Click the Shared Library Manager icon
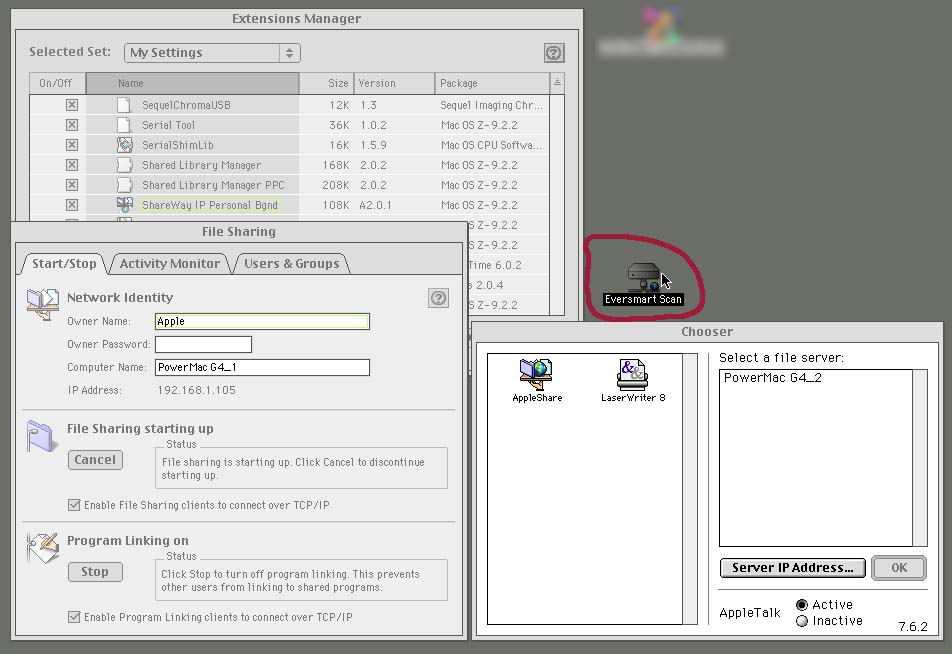The image size is (952, 654). [124, 165]
